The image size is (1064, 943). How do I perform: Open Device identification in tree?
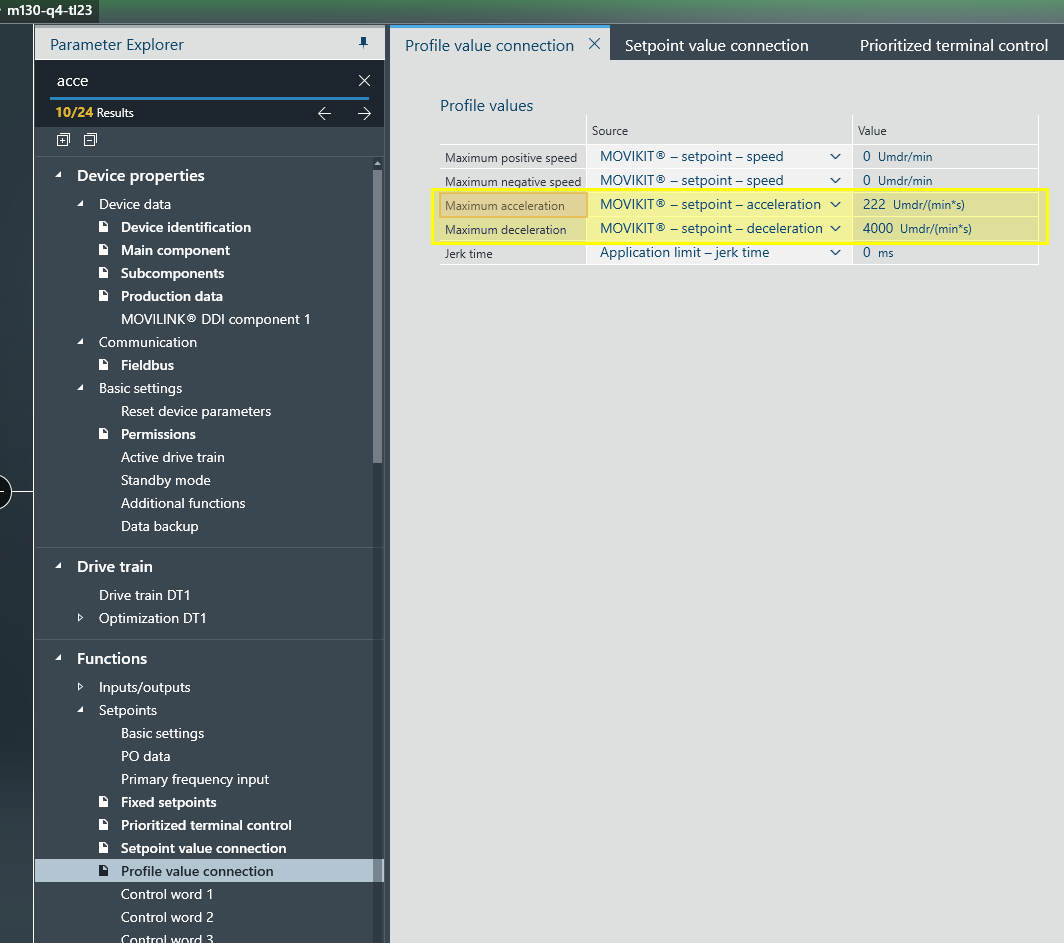[x=186, y=227]
